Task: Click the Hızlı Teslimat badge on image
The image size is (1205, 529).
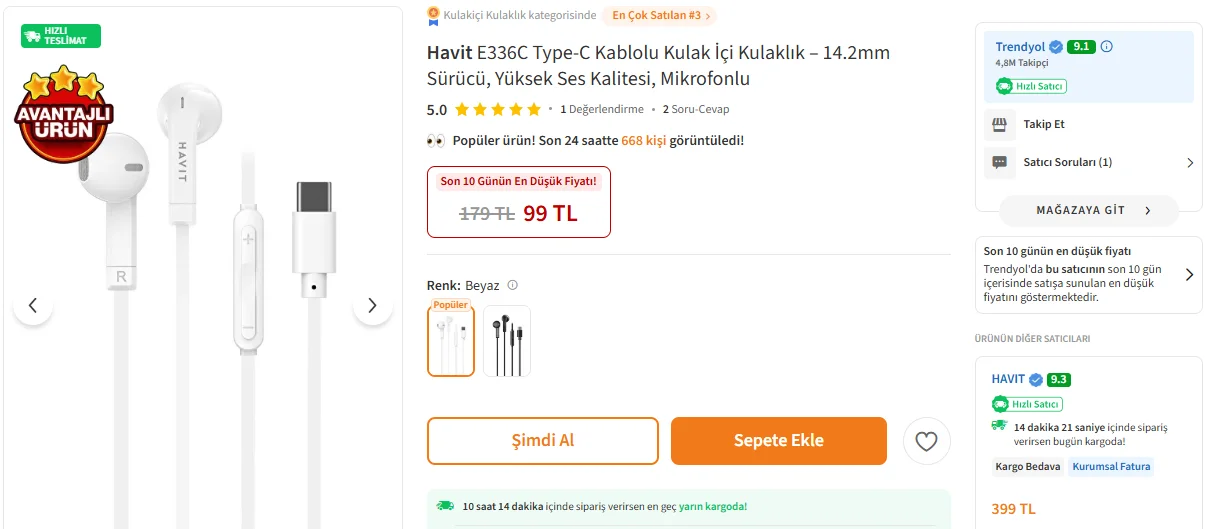Action: point(61,36)
